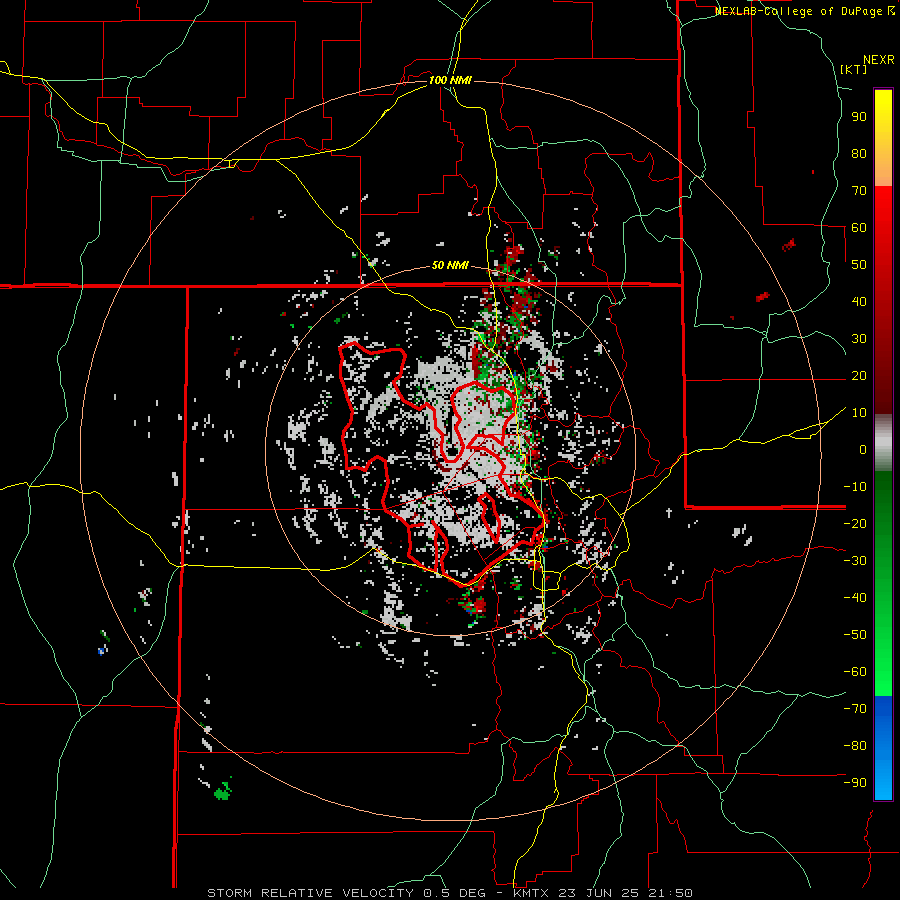Click the 23 JUN 25 date text
This screenshot has width=900, height=900.
coord(599,893)
